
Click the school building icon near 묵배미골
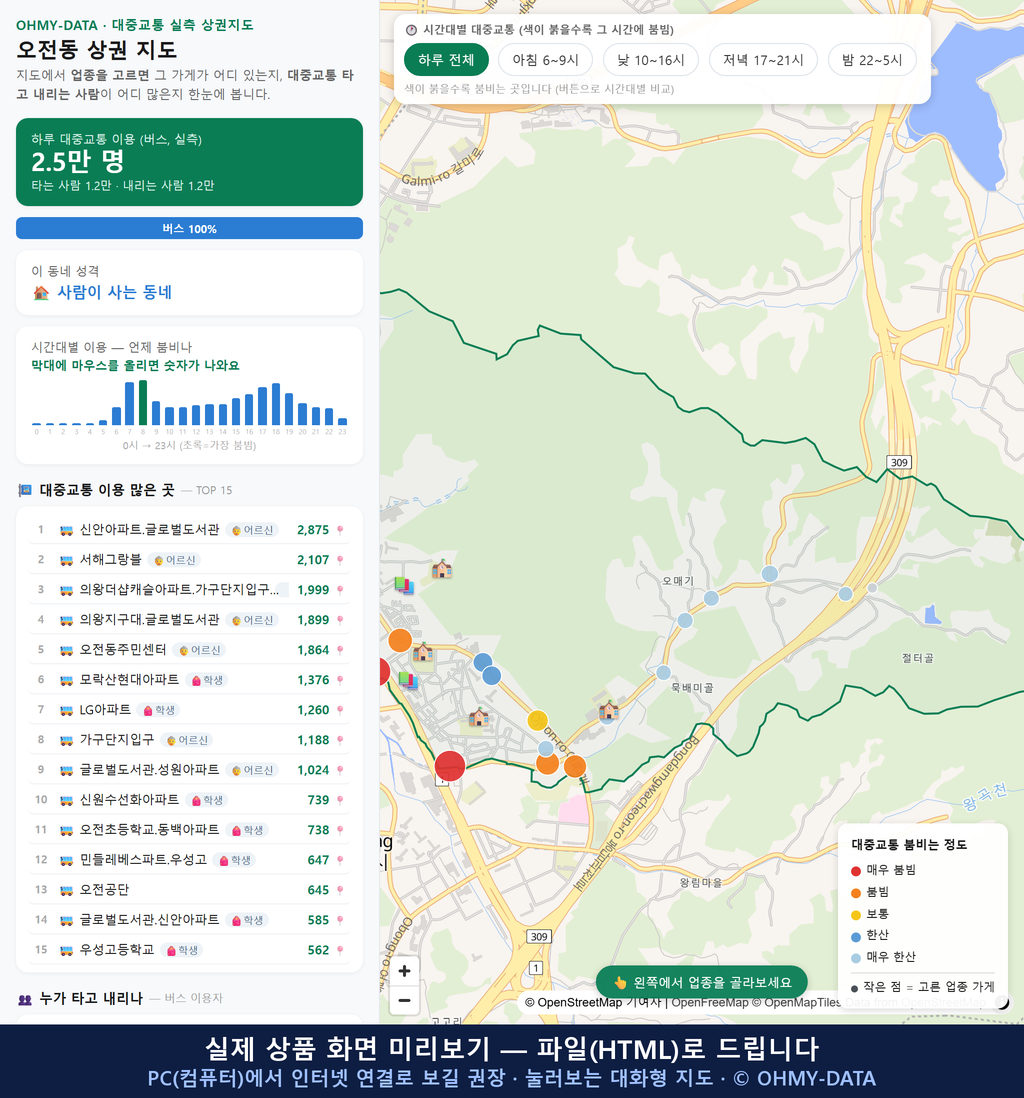[x=608, y=711]
